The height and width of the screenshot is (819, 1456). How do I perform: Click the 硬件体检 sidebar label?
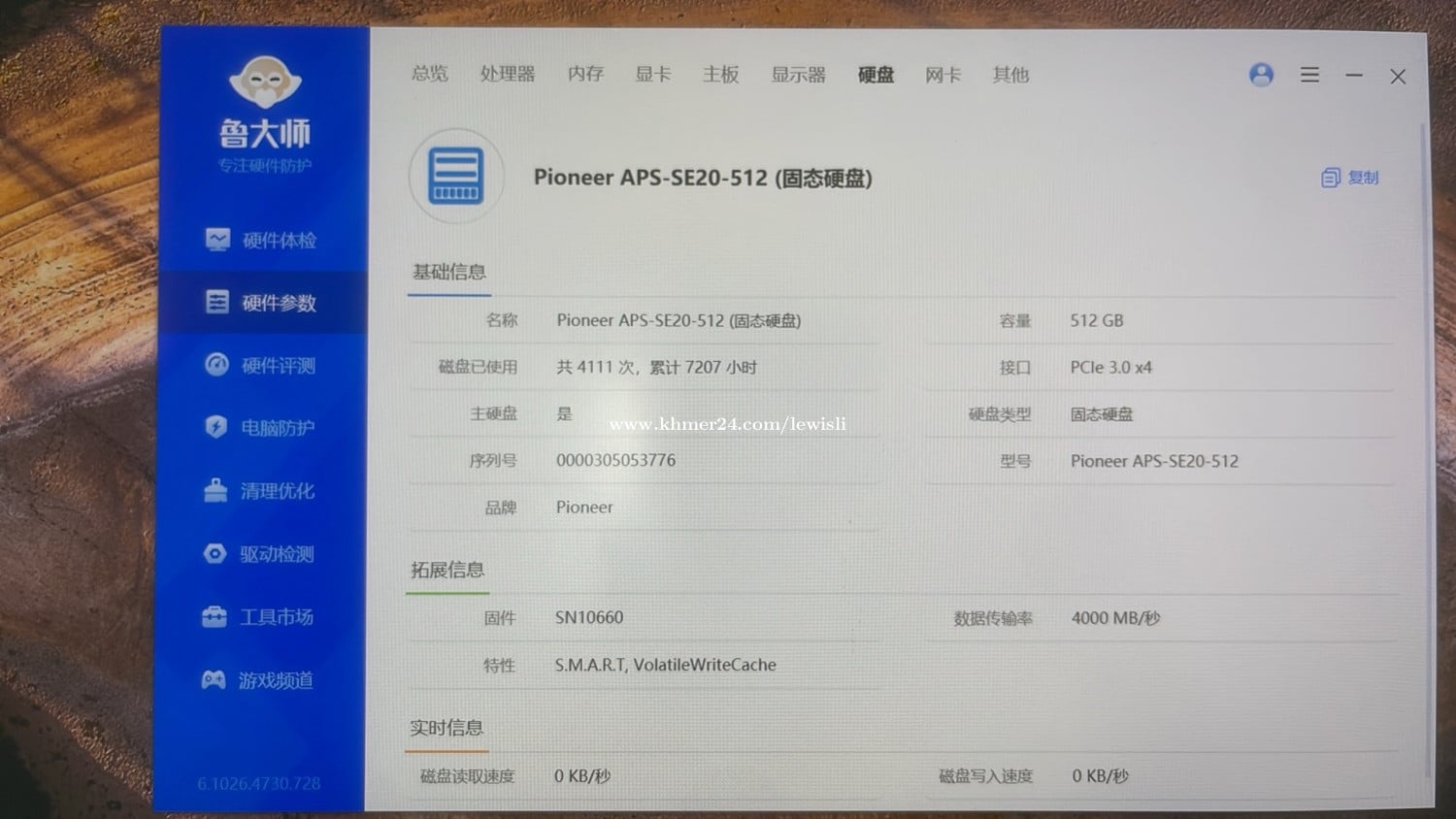[280, 241]
